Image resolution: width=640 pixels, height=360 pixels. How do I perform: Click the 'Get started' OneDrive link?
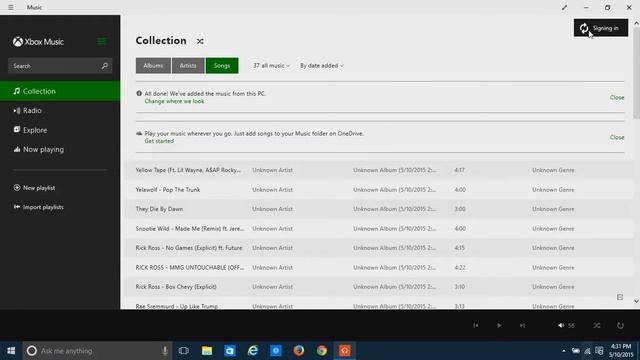pyautogui.click(x=159, y=141)
